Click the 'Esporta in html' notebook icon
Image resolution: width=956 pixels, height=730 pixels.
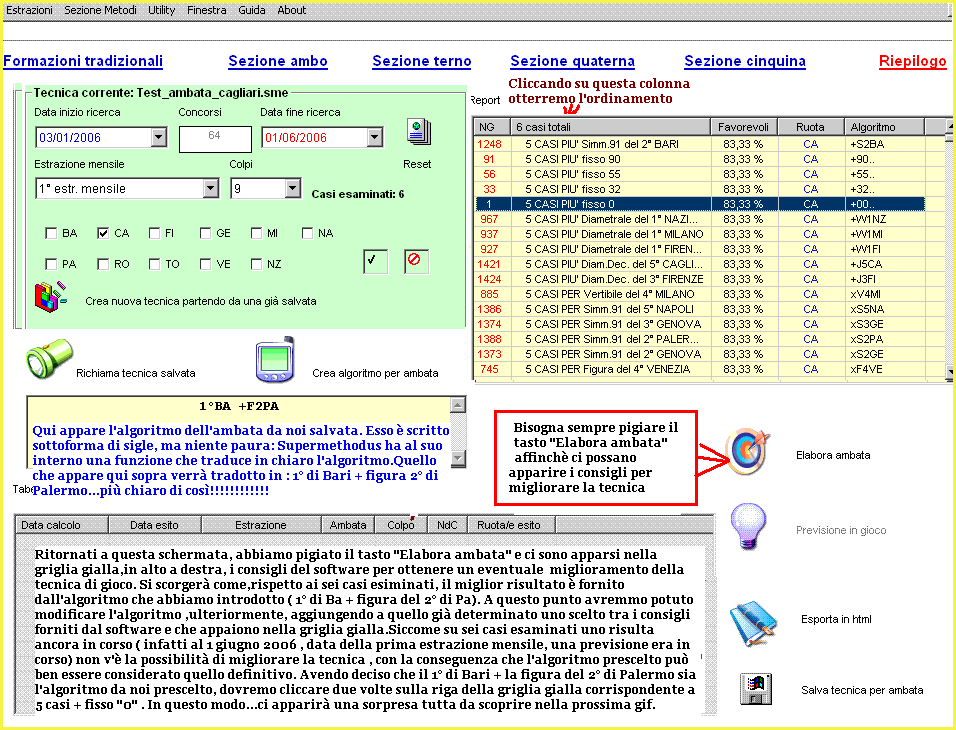[753, 623]
